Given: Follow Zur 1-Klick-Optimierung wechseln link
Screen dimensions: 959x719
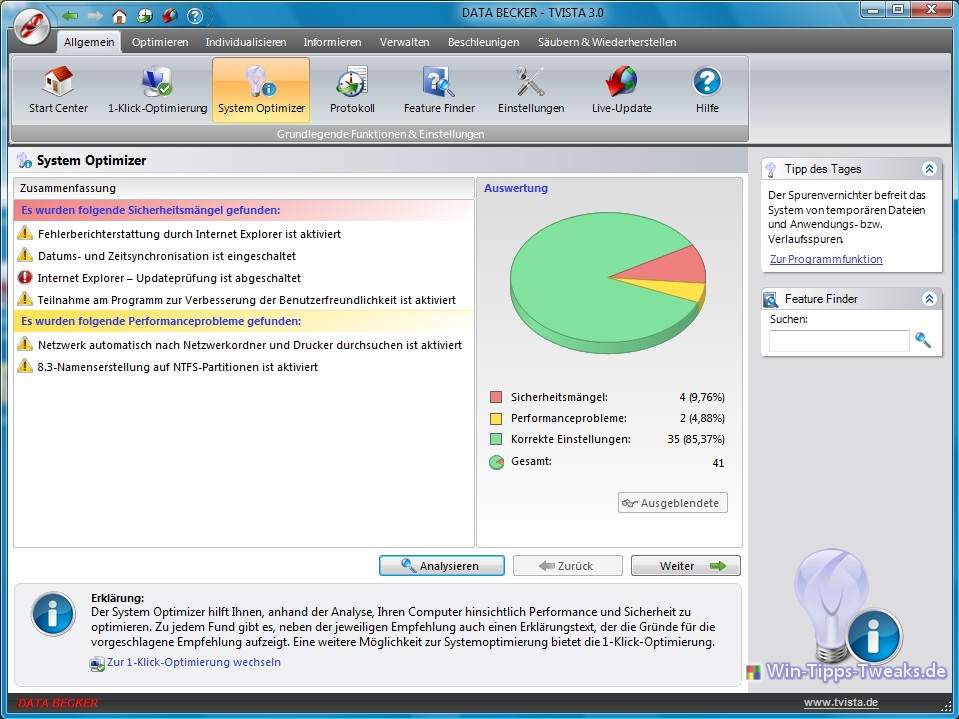Looking at the screenshot, I should (194, 662).
